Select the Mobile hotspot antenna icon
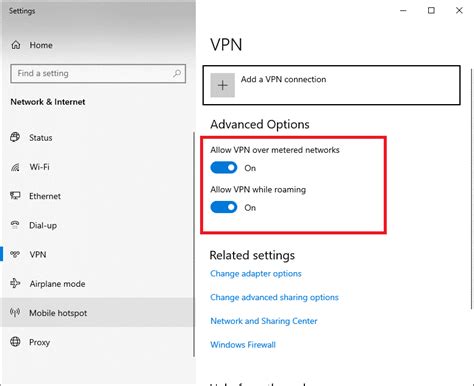 tap(15, 312)
